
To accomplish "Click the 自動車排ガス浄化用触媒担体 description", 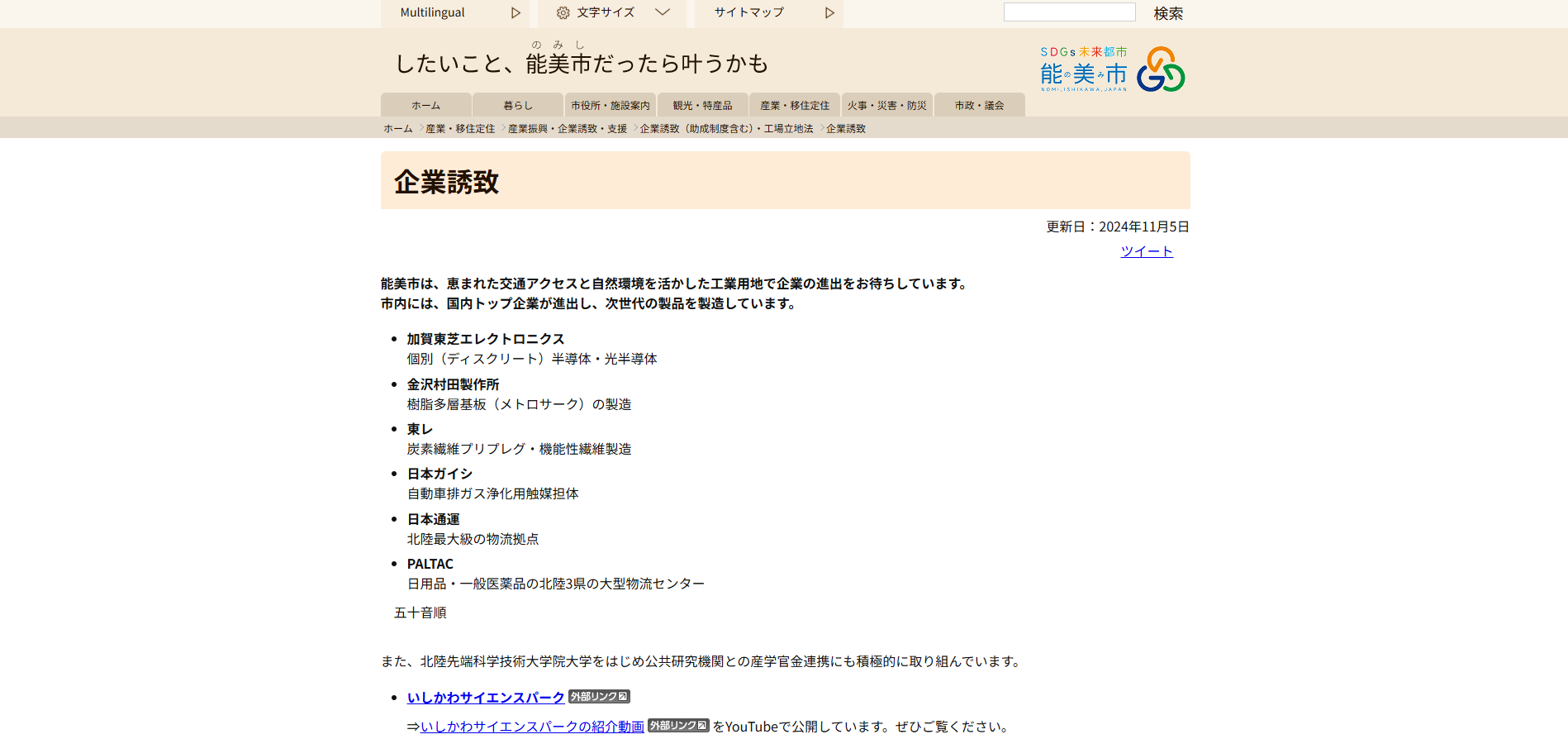I will [x=493, y=493].
